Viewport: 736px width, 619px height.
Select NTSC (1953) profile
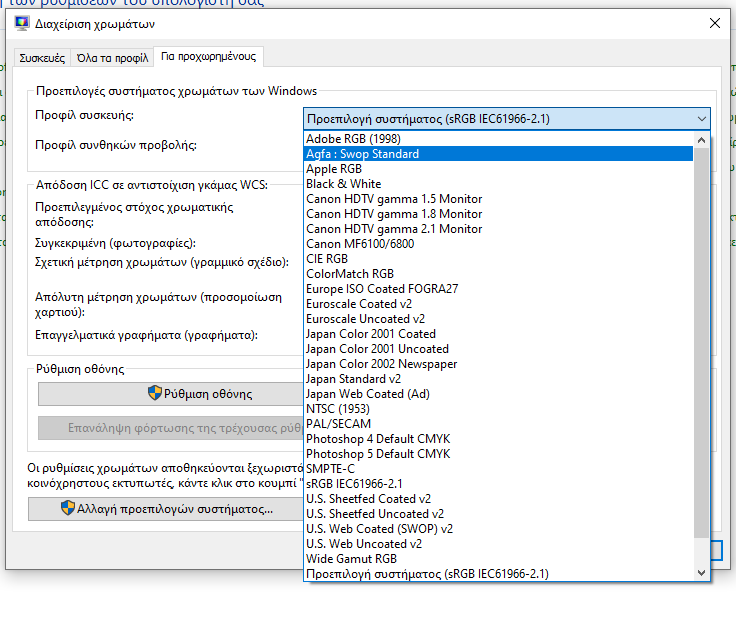(x=499, y=409)
